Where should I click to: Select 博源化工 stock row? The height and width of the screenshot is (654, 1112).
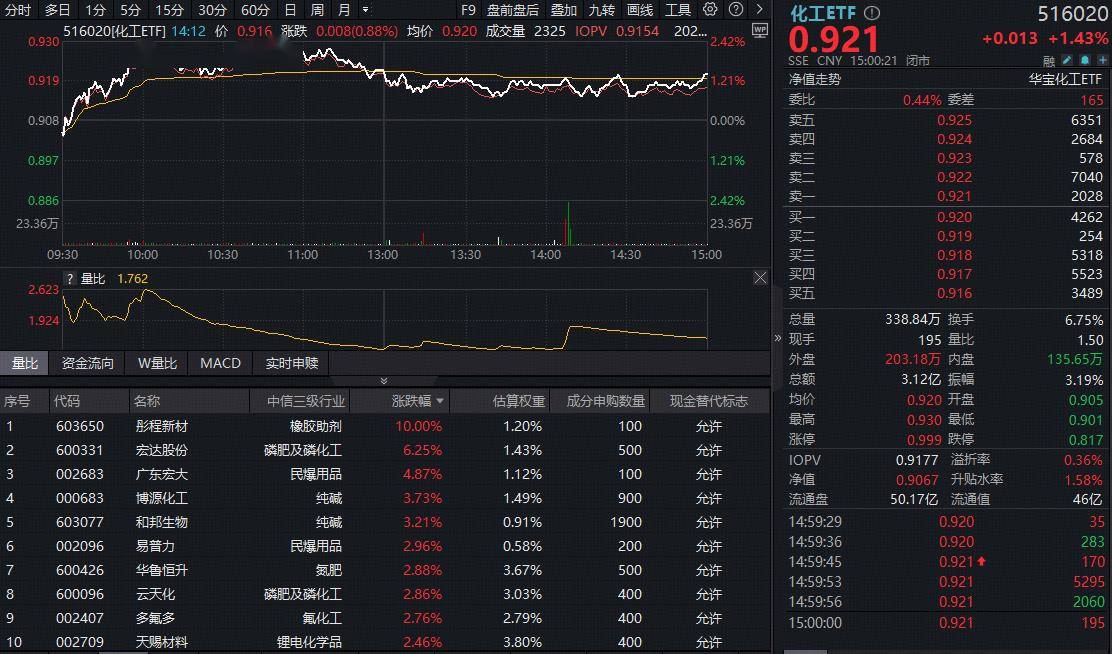point(384,498)
